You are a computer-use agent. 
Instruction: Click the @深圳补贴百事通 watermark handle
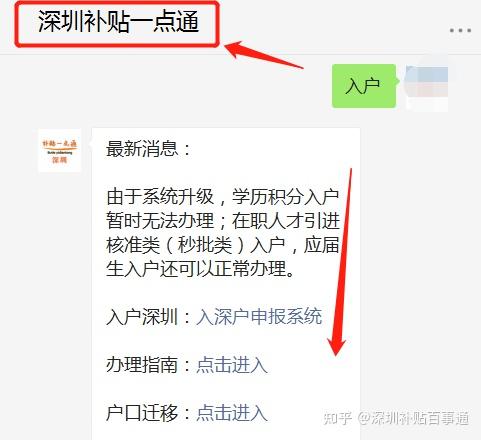pyautogui.click(x=414, y=419)
